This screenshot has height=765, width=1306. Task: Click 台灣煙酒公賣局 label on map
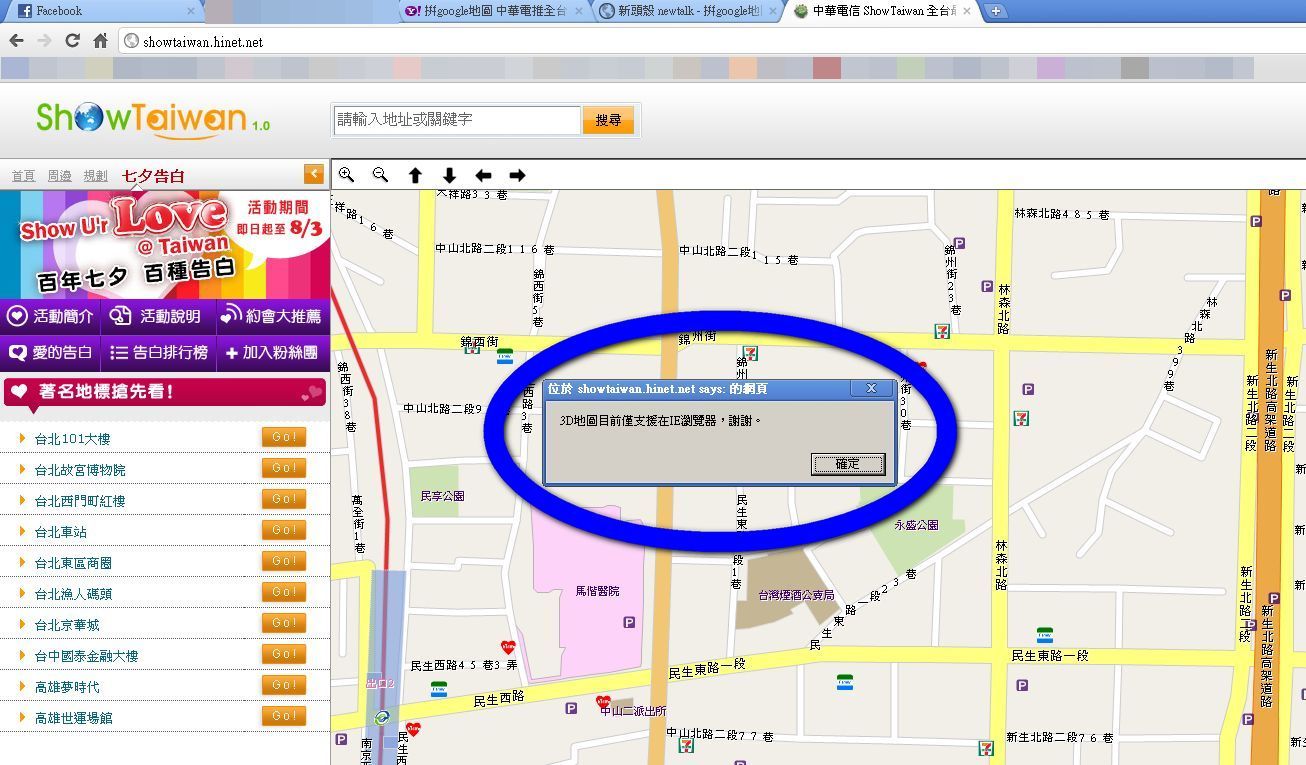click(796, 595)
